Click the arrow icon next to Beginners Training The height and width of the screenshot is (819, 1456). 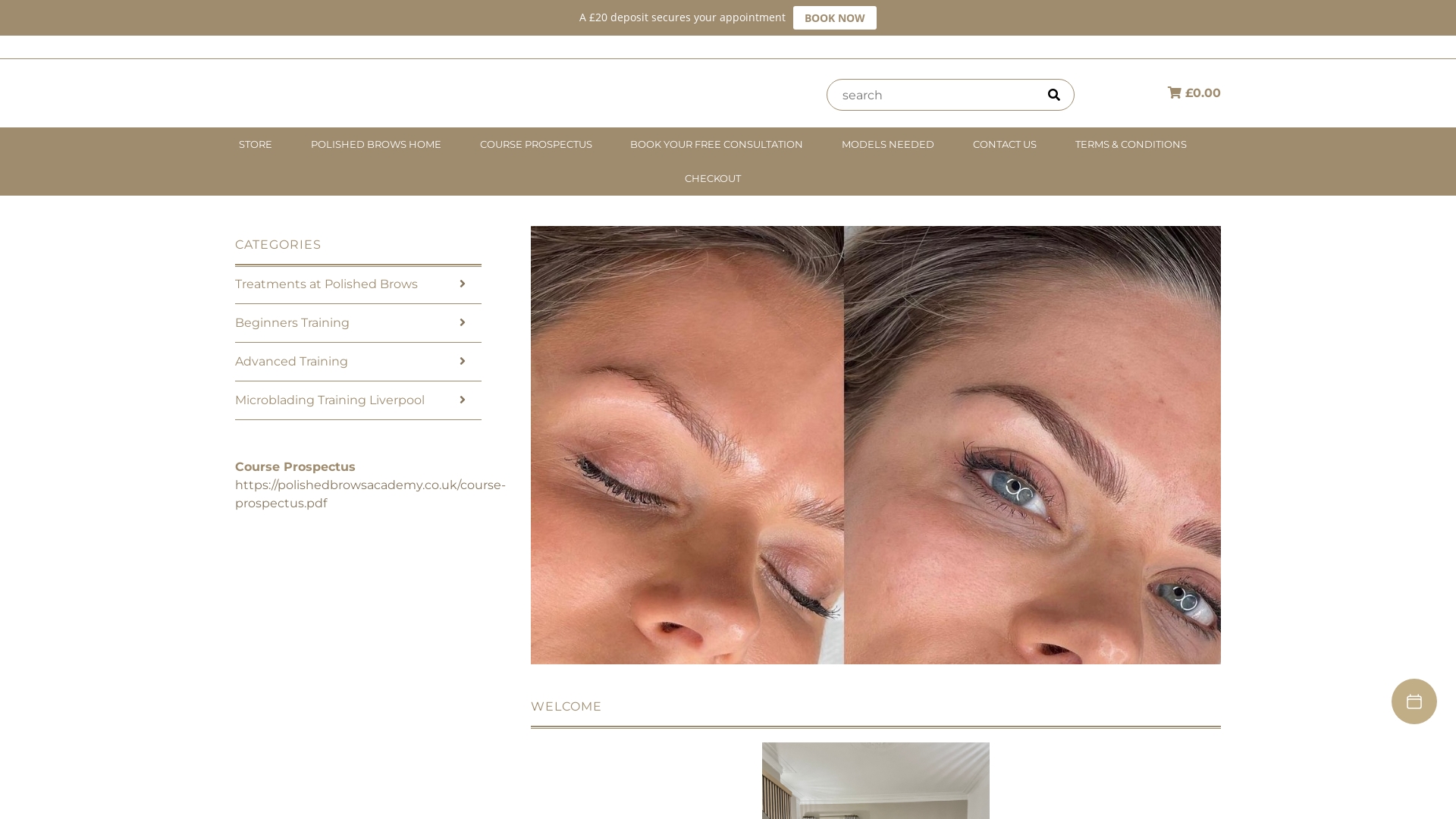(x=462, y=322)
